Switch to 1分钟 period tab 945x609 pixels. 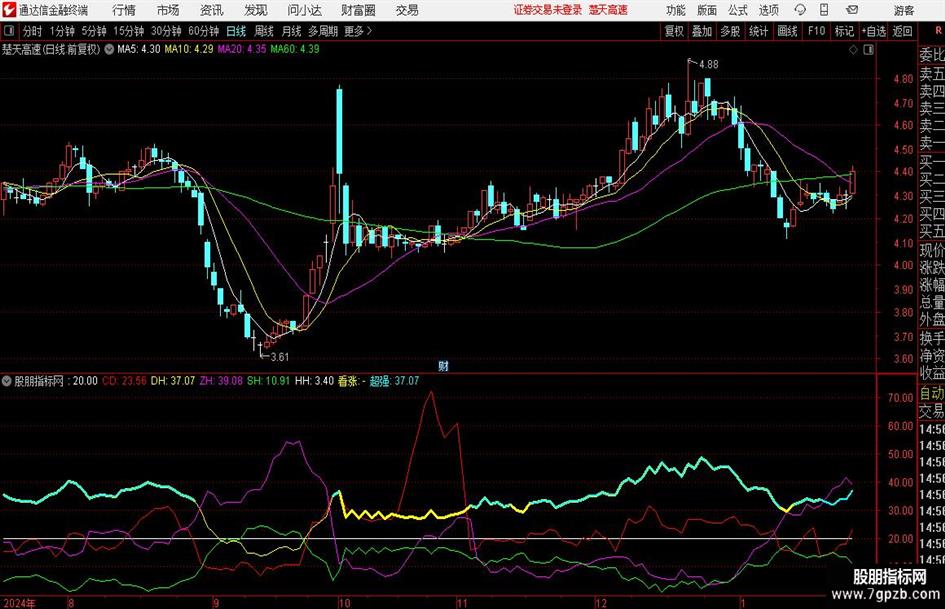point(62,31)
